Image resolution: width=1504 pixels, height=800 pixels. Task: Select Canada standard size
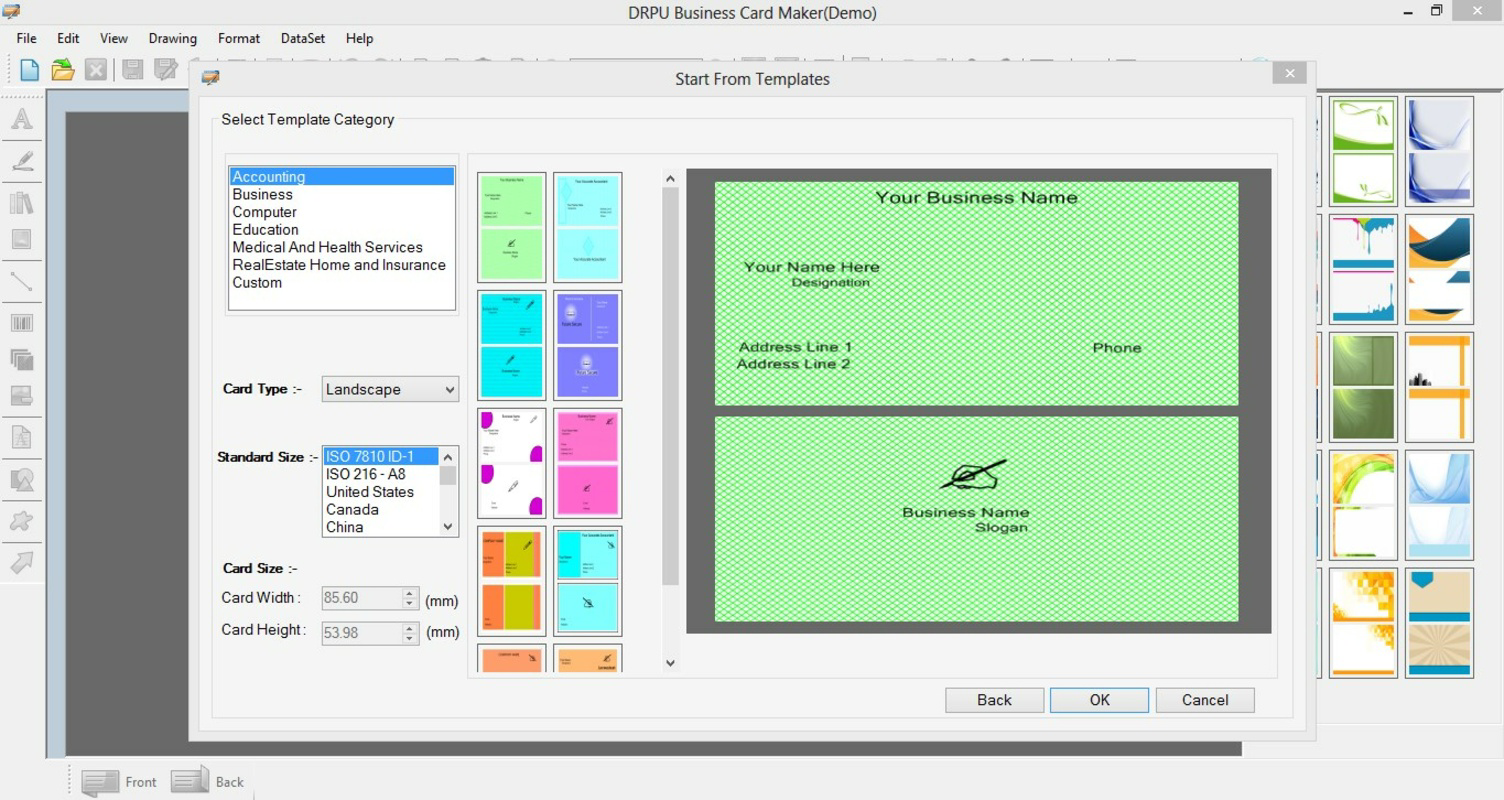(351, 509)
